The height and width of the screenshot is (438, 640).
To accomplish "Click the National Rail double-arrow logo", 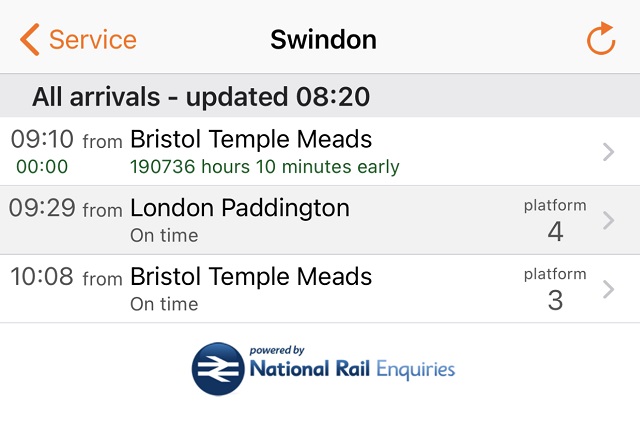I will 218,369.
